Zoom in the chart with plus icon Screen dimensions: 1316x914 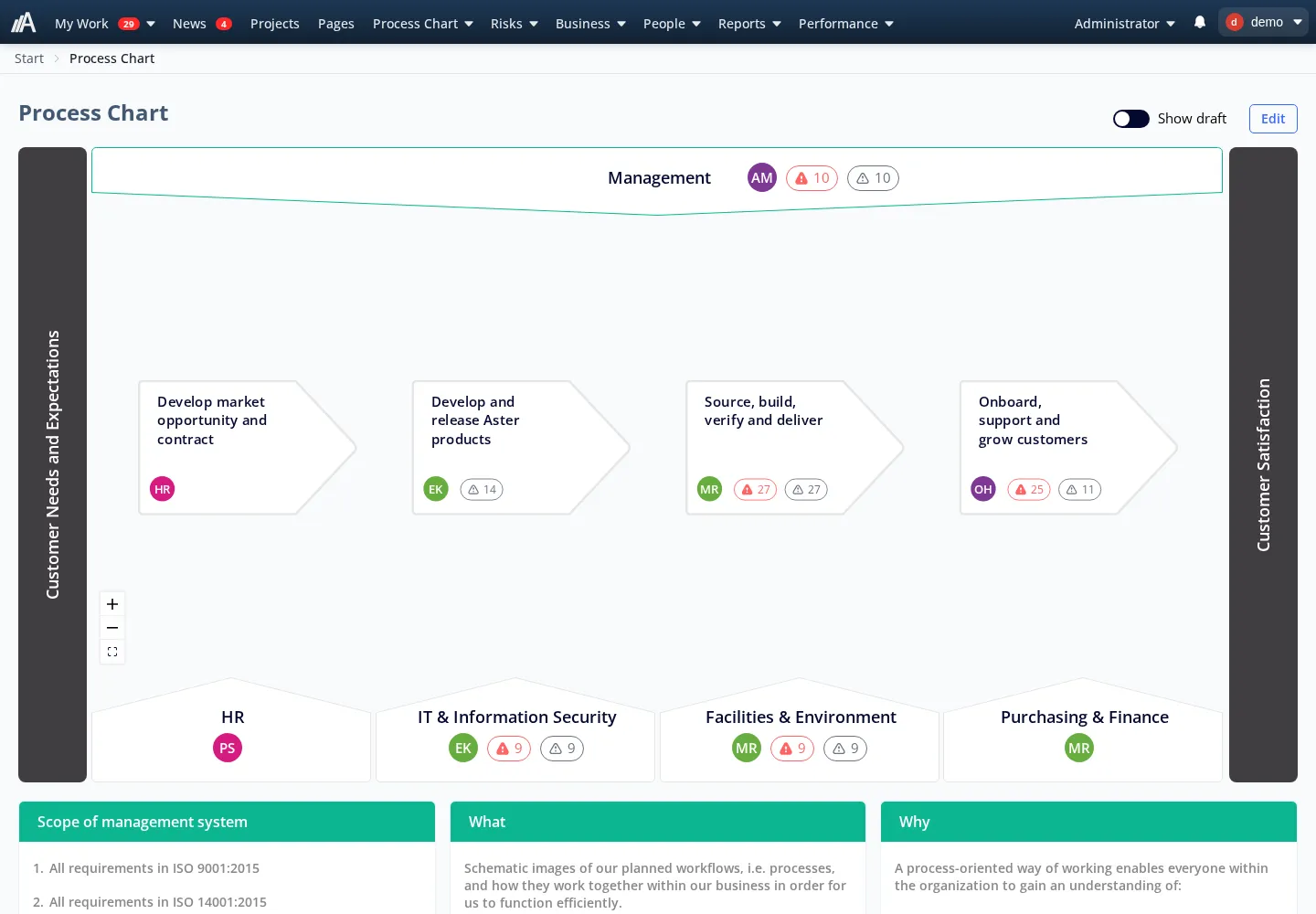112,604
